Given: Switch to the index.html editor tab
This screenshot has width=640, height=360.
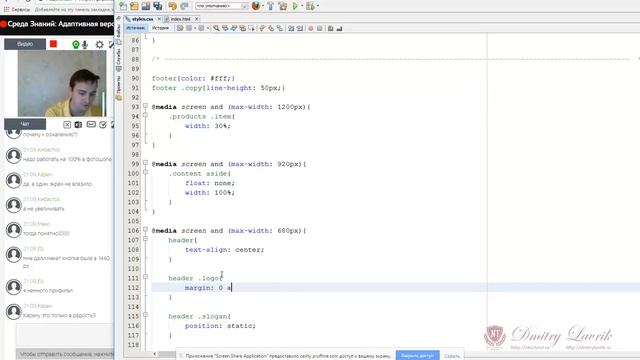Looking at the screenshot, I should click(x=180, y=19).
